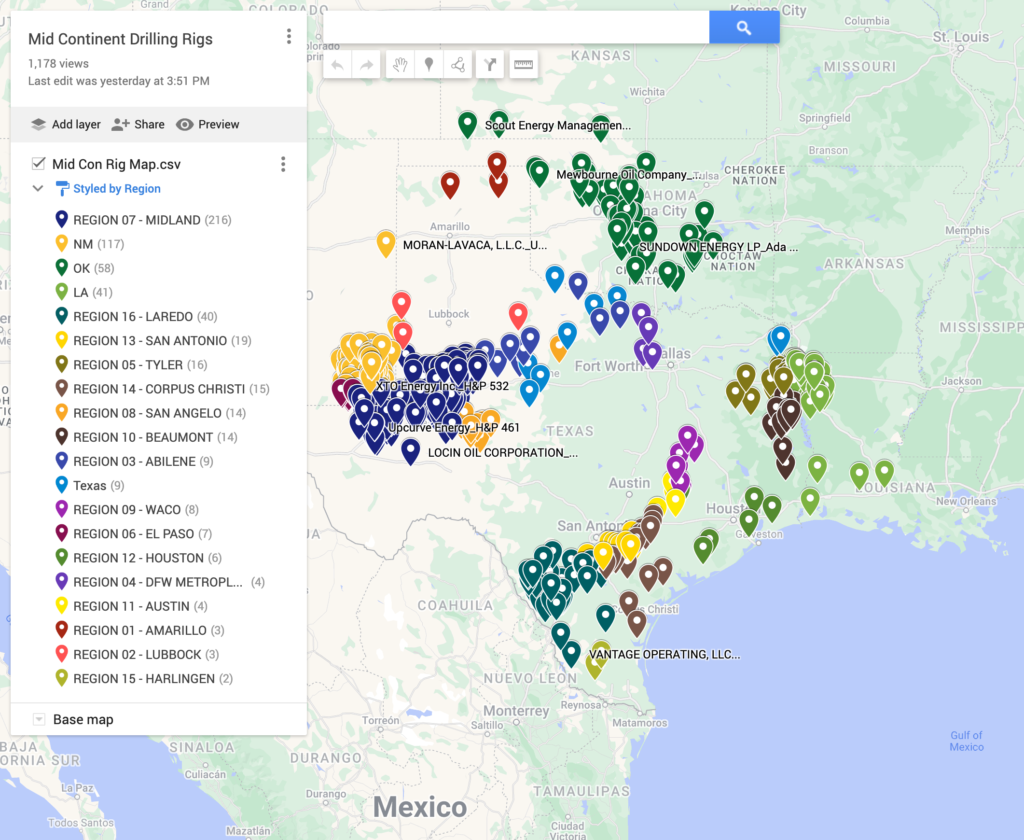Open the map title three-dot menu

click(289, 37)
